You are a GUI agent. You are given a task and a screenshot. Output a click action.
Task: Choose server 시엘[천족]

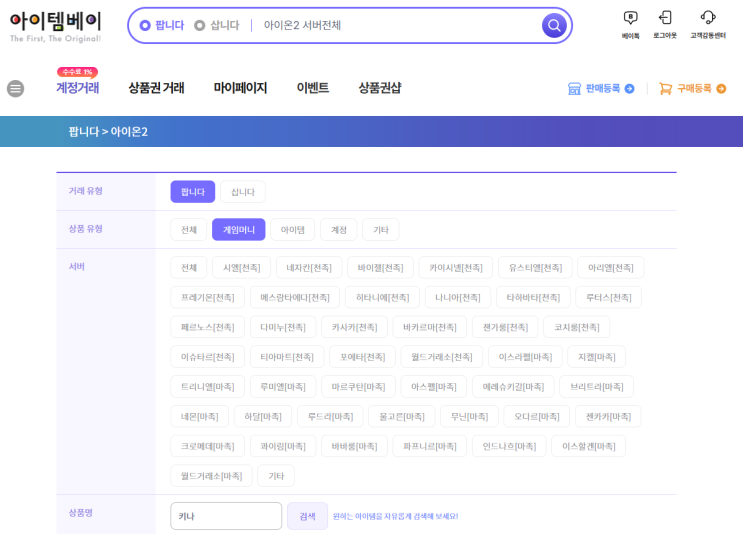pyautogui.click(x=242, y=268)
